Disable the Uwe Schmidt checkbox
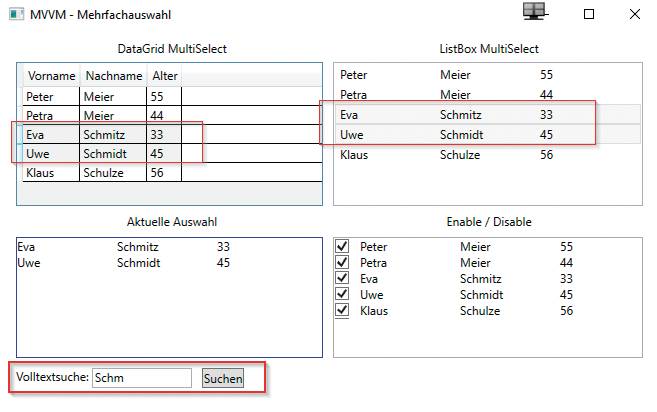The width and height of the screenshot is (657, 412). click(x=342, y=294)
